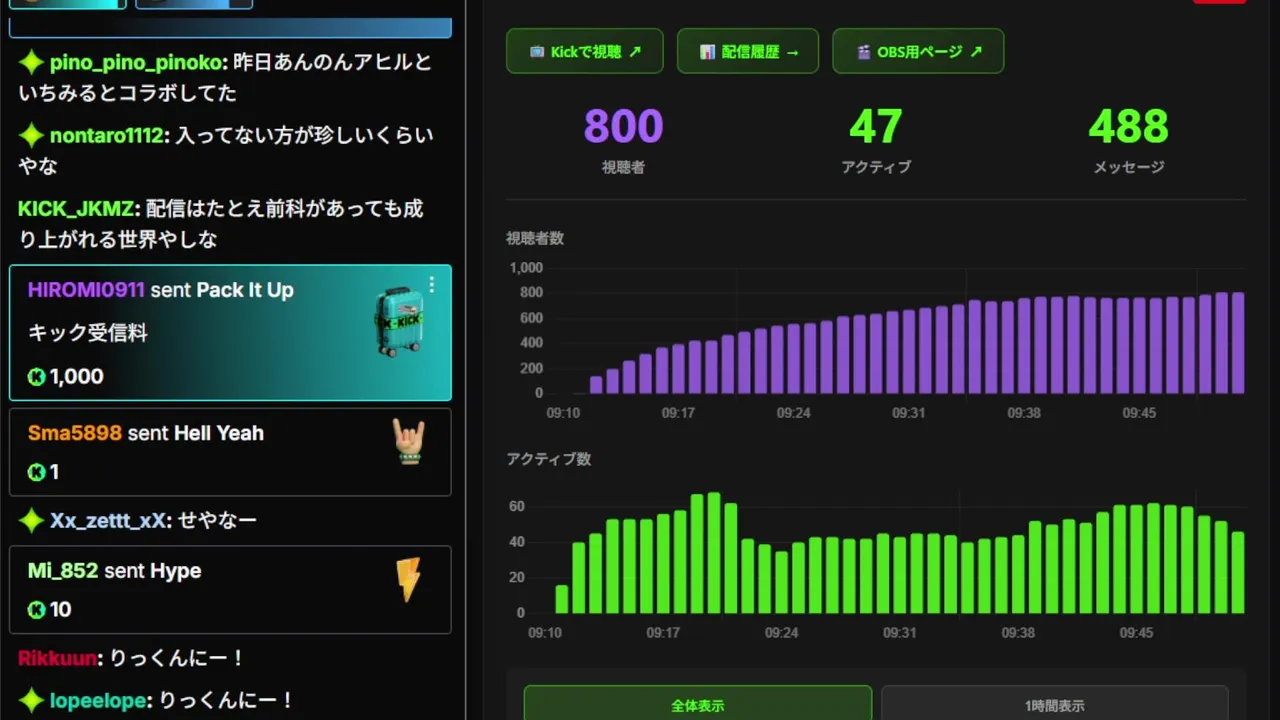The image size is (1280, 720).
Task: Click the Kick coin icon in Mi_852 gift
Action: 37,610
